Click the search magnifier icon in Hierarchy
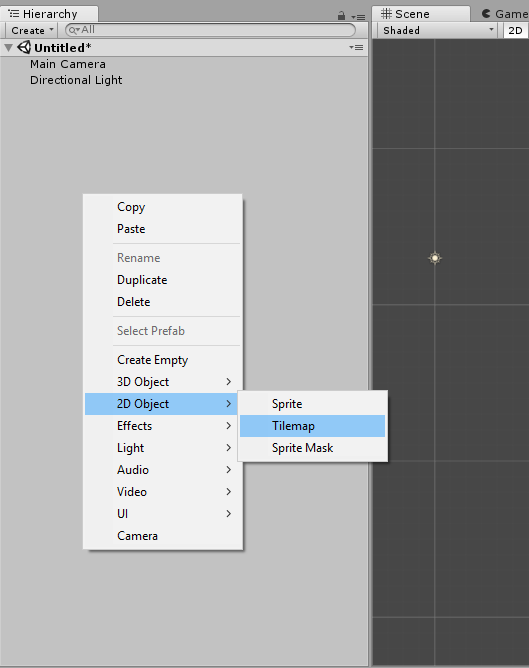Viewport: 529px width, 668px height. pyautogui.click(x=74, y=30)
